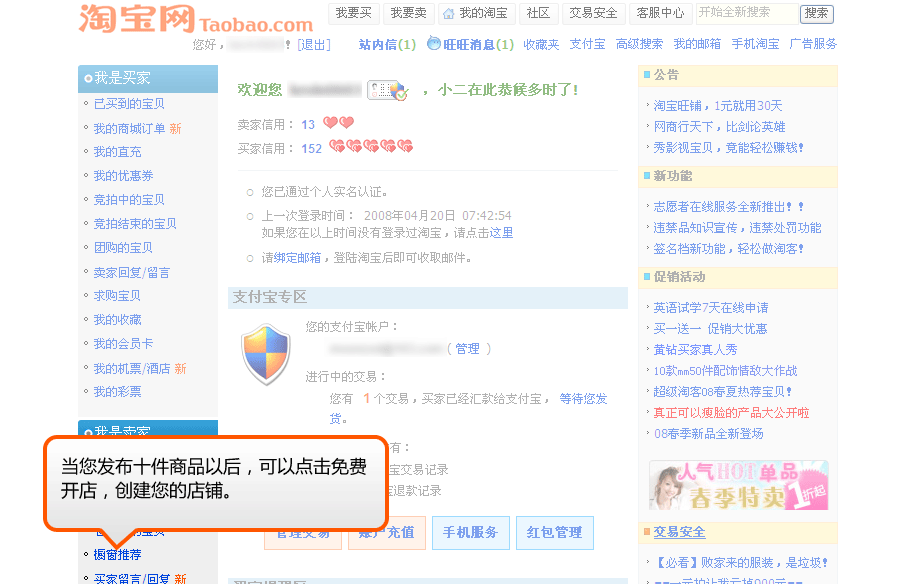900x584 pixels.
Task: Click the buyer credit score 152
Action: 312,149
